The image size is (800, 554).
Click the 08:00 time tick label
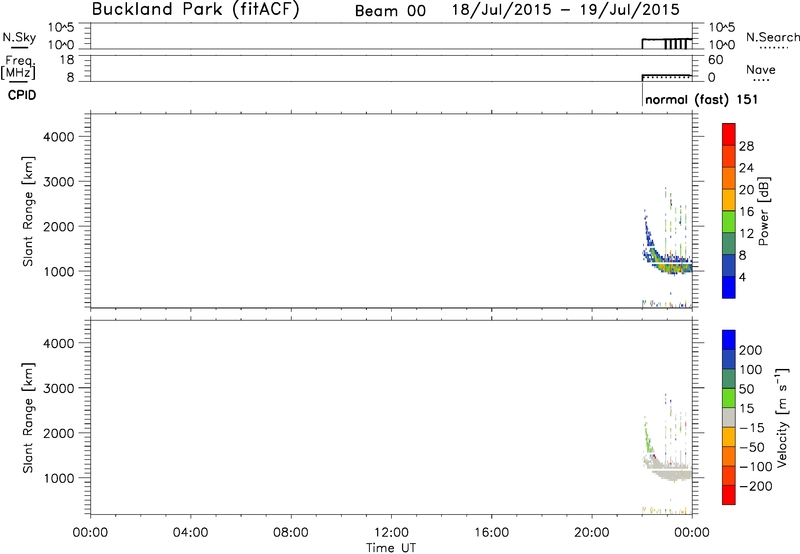(291, 533)
